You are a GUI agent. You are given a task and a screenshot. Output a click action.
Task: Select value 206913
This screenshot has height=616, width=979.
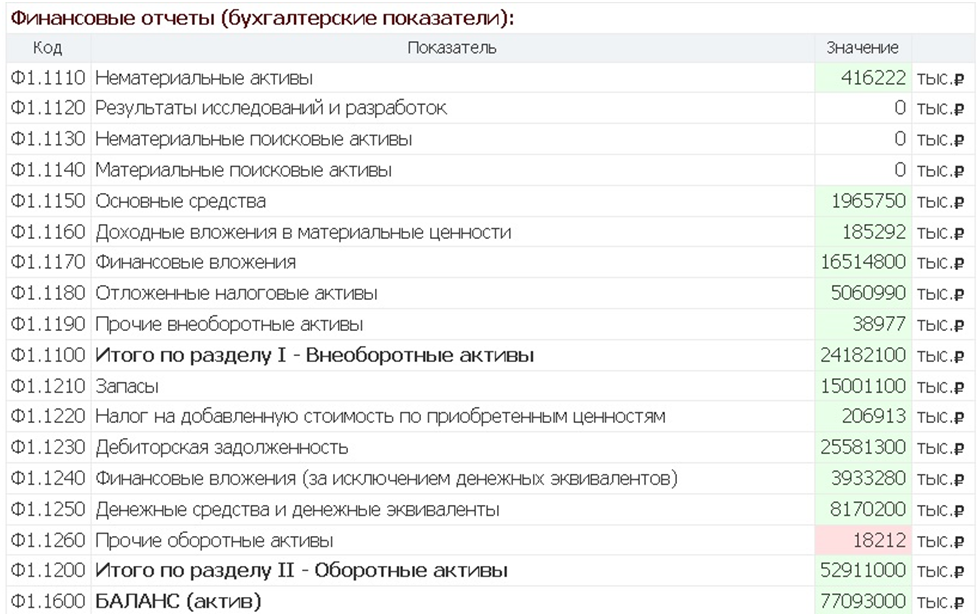(x=874, y=416)
